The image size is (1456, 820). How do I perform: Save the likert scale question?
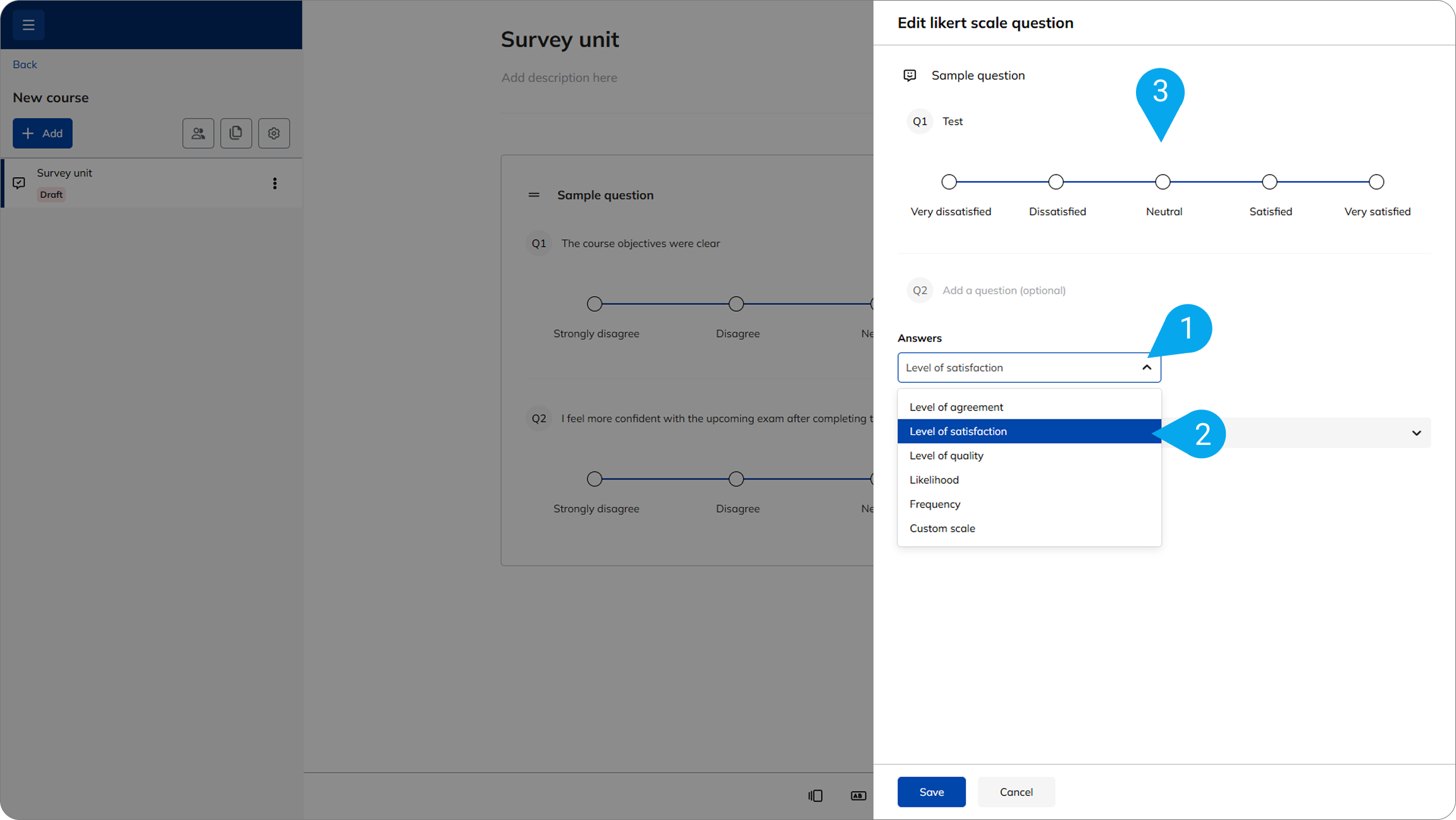(x=931, y=792)
